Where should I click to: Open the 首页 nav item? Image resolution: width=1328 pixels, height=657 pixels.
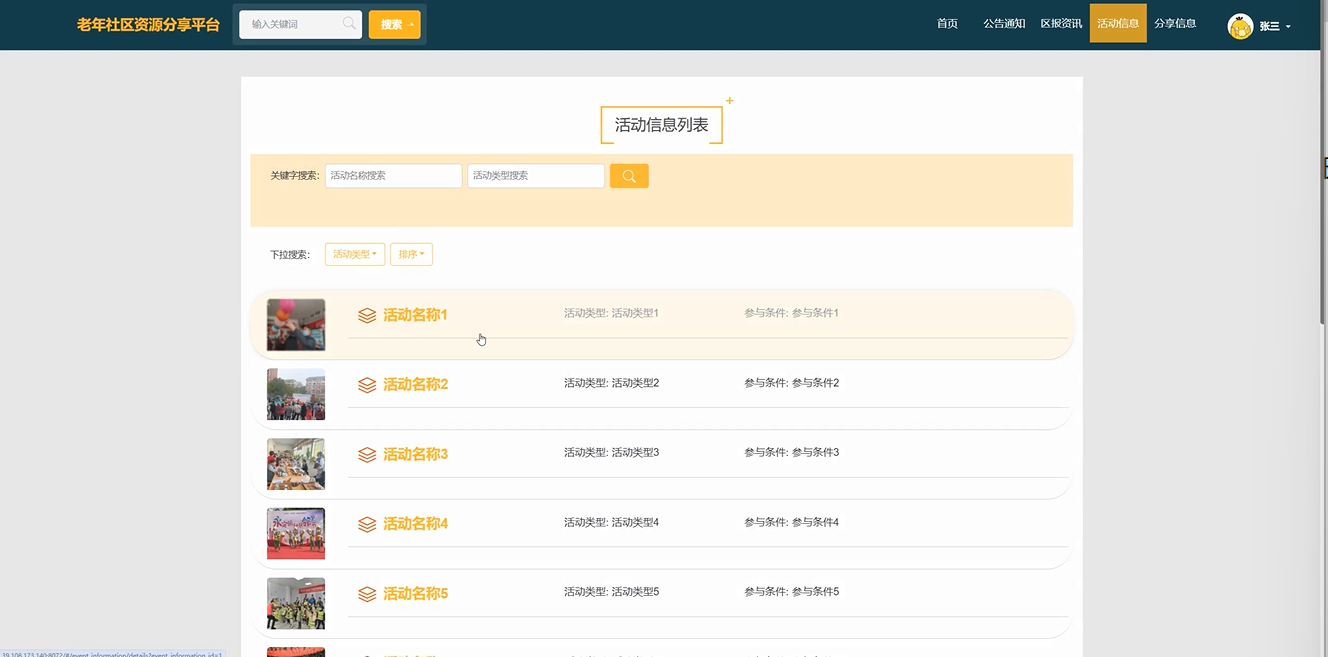point(947,23)
